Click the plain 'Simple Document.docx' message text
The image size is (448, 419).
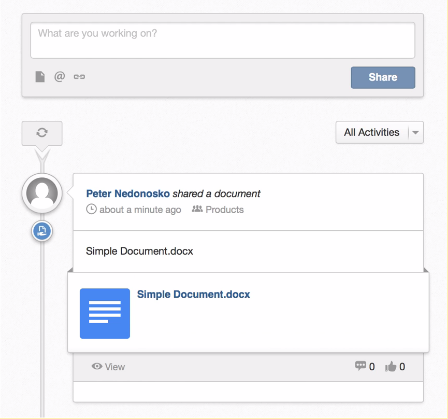pos(140,251)
